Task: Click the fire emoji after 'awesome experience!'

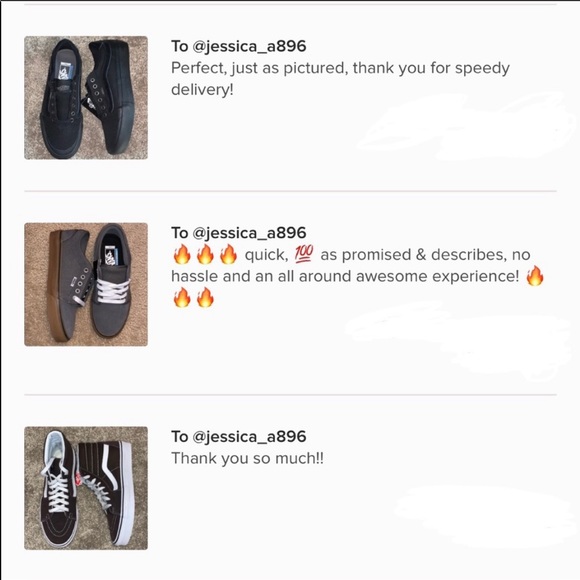Action: coord(535,276)
